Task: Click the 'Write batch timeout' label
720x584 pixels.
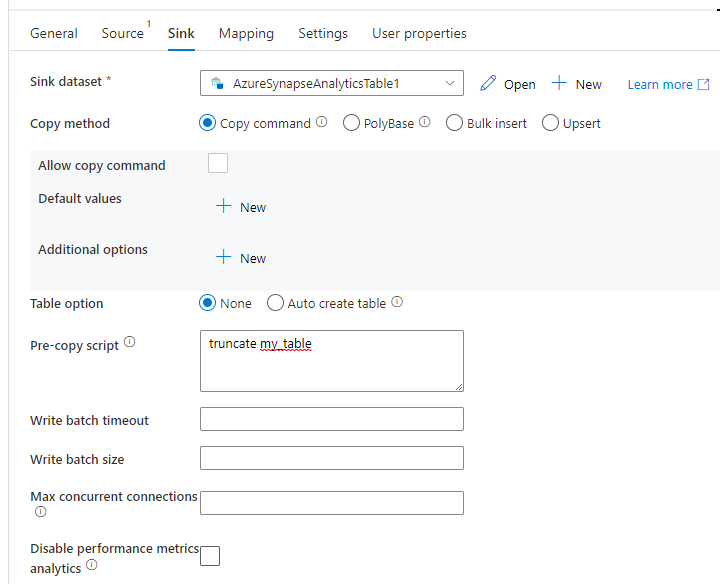Action: (90, 420)
